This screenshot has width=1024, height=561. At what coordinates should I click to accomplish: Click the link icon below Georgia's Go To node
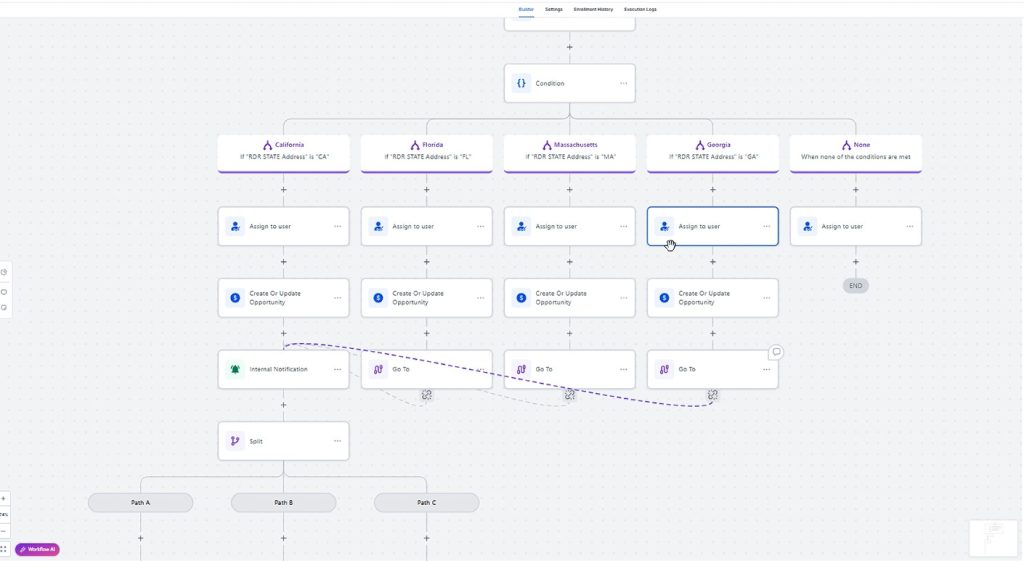pyautogui.click(x=713, y=395)
